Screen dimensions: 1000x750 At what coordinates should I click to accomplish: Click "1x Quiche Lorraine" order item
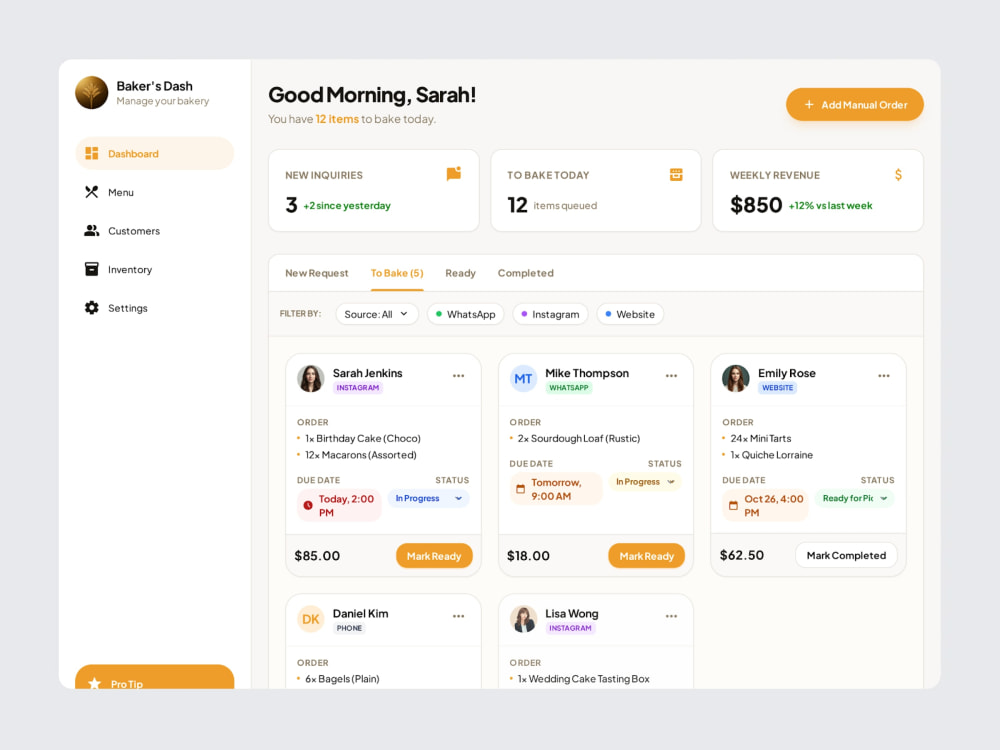pyautogui.click(x=771, y=455)
